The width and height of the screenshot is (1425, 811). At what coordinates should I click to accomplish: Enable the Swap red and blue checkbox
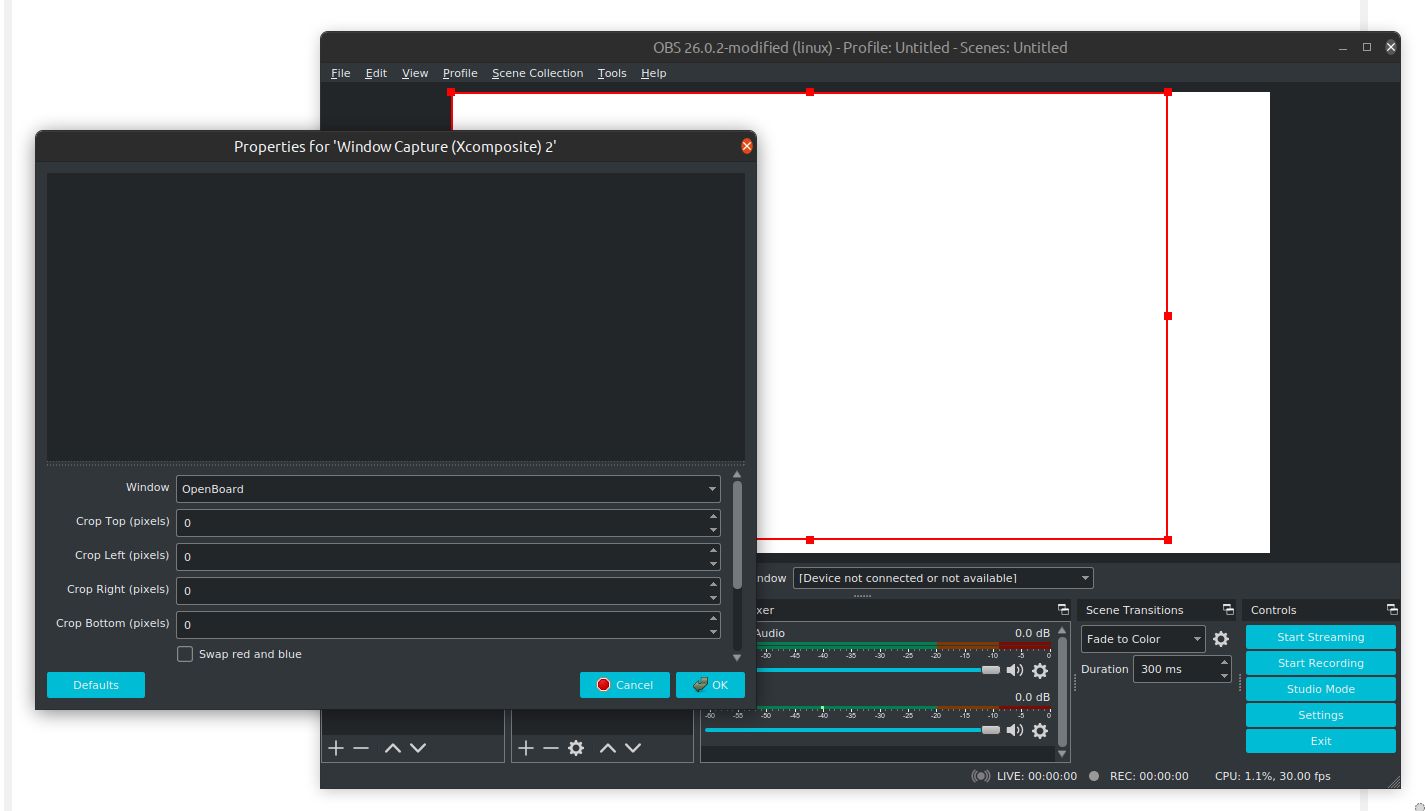(185, 653)
